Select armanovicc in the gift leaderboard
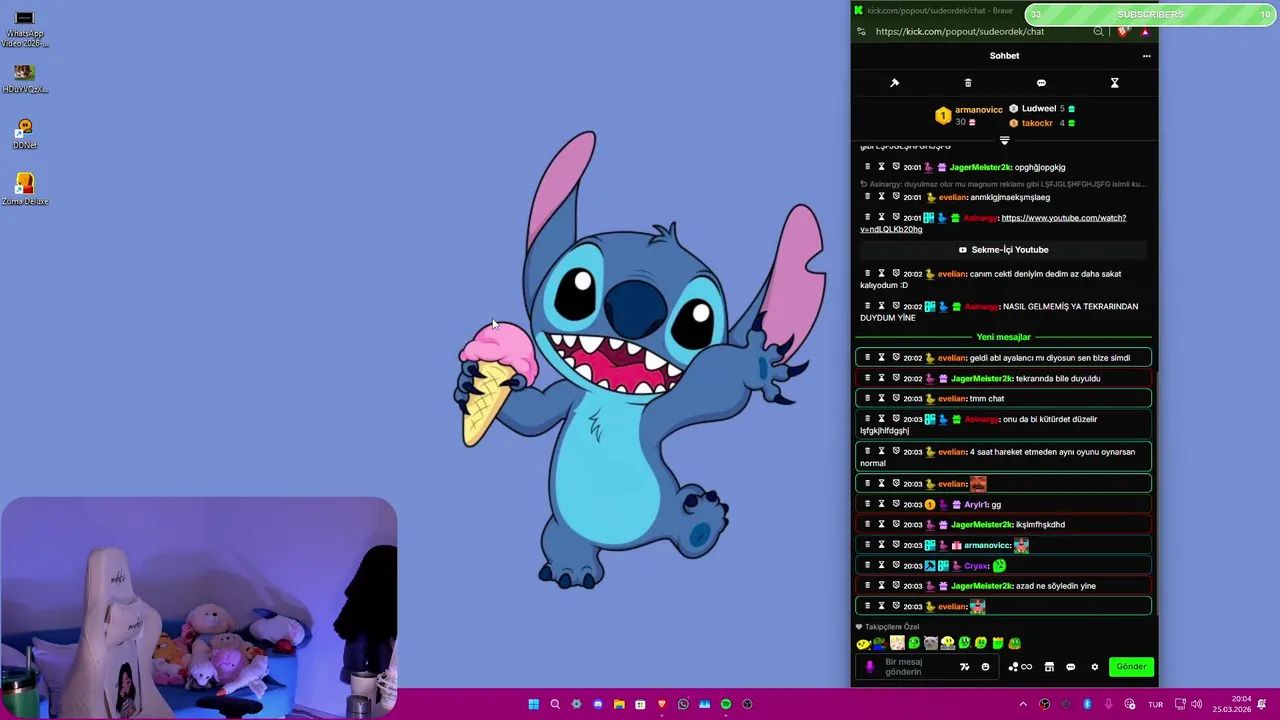Image resolution: width=1280 pixels, height=720 pixels. 978,110
